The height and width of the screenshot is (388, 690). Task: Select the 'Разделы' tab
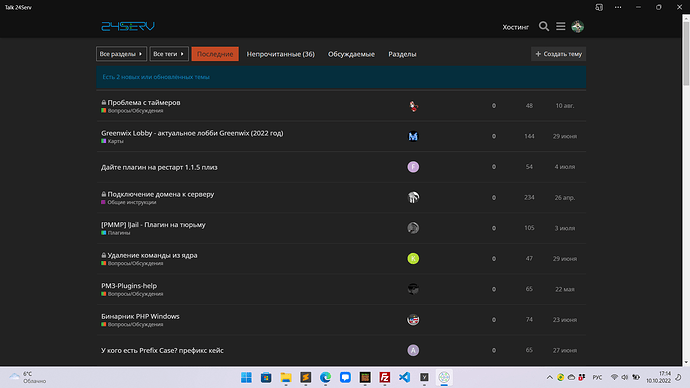click(x=402, y=54)
